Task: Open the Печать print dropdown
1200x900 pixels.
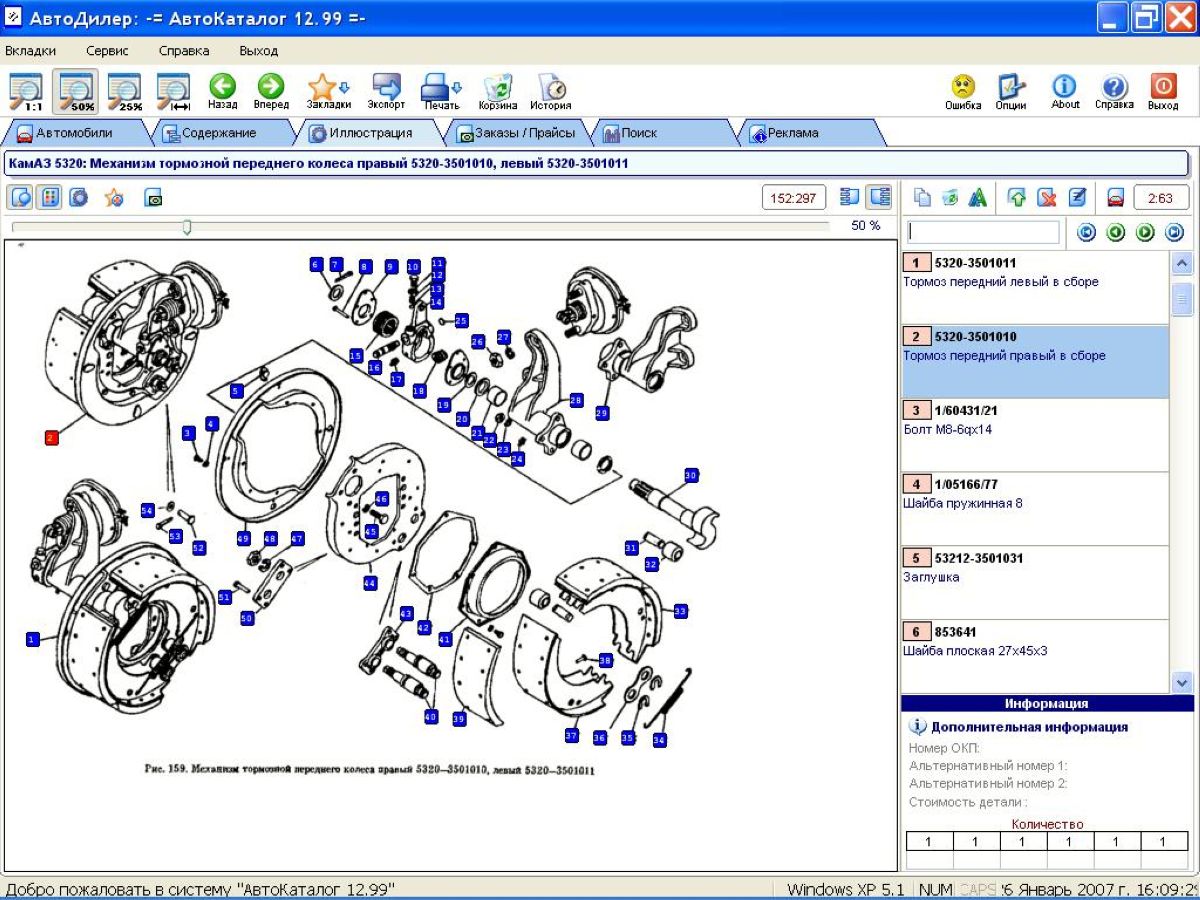Action: click(441, 91)
